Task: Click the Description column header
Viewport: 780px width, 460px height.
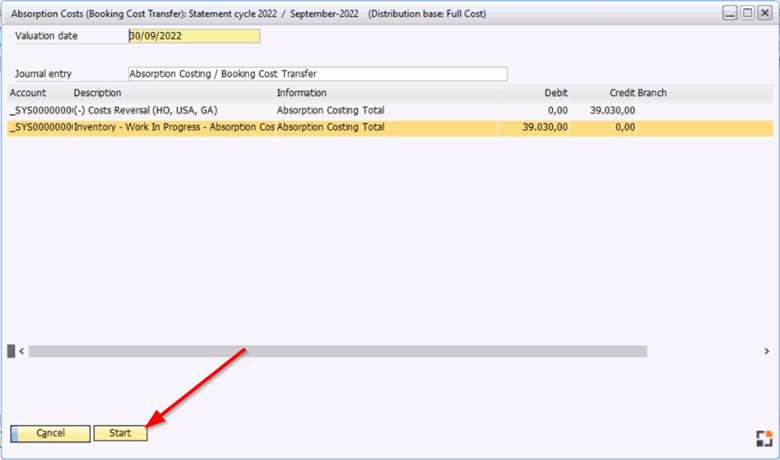Action: [97, 93]
